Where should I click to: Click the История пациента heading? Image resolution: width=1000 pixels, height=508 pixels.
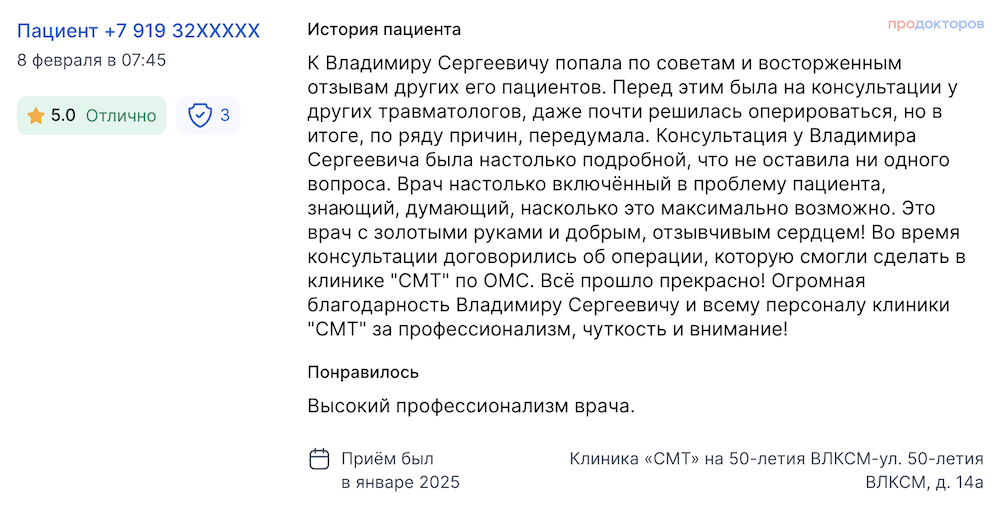[384, 29]
